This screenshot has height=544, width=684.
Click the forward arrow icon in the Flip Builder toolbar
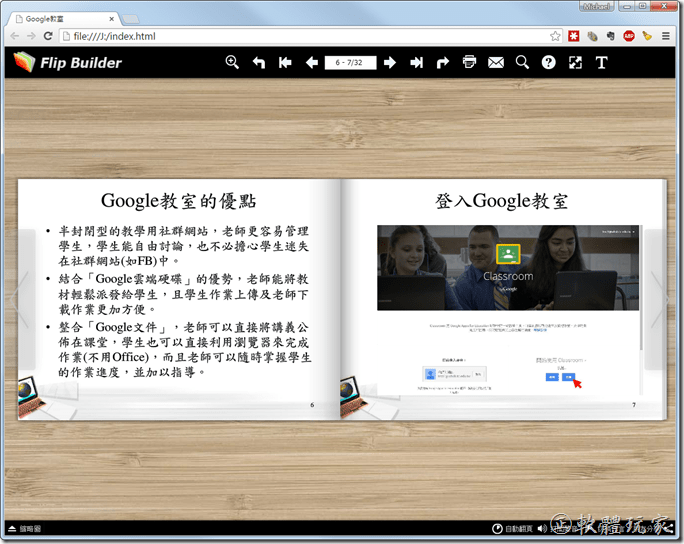coord(443,62)
